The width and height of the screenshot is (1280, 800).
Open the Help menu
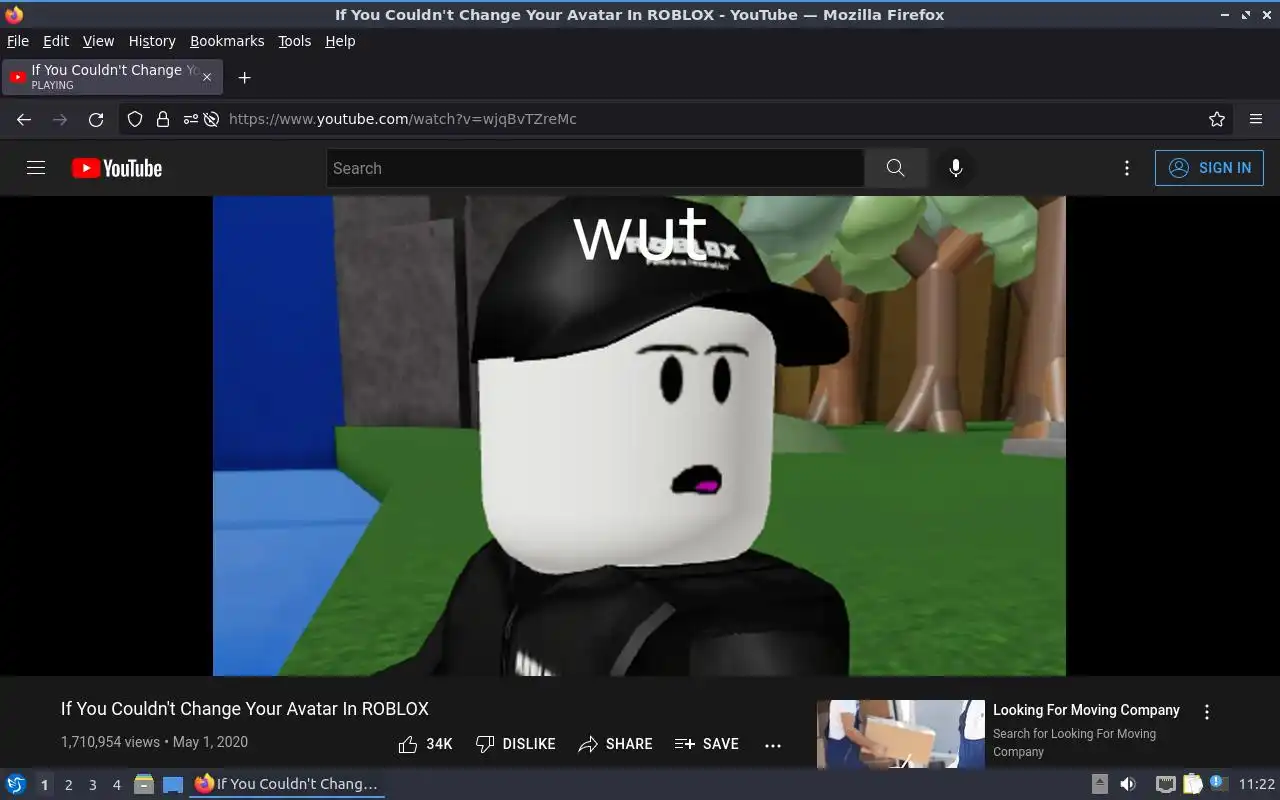340,41
